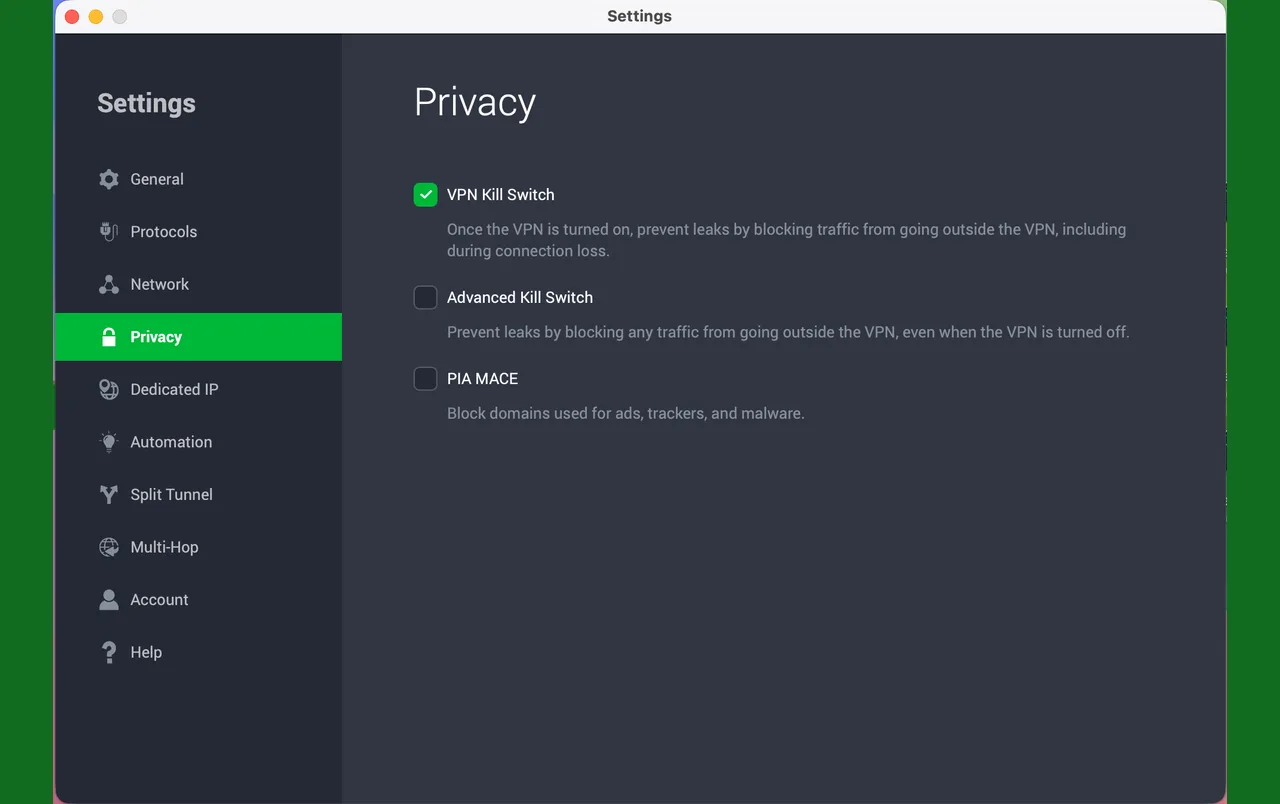Go to Dedicated IP settings
Viewport: 1280px width, 804px height.
click(198, 389)
